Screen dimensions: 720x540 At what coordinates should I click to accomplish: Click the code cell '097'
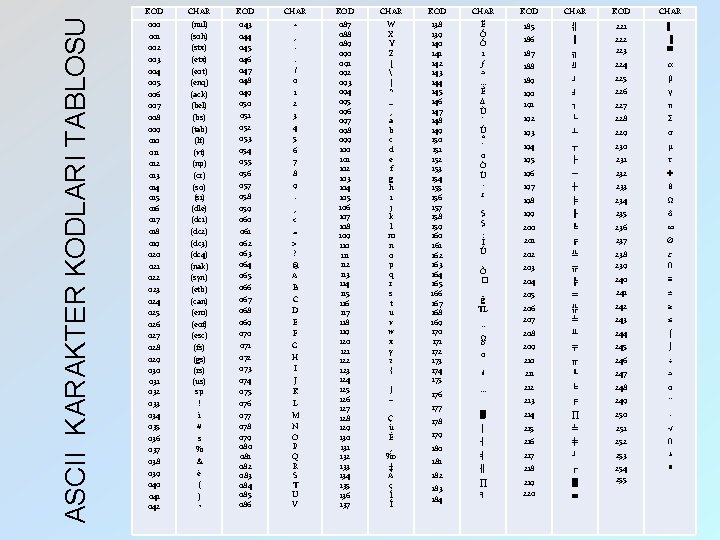click(x=345, y=121)
